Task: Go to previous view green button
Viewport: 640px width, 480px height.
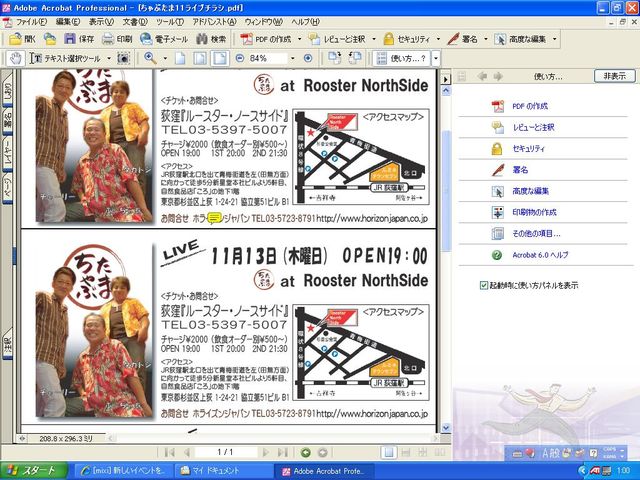Action: coord(305,452)
